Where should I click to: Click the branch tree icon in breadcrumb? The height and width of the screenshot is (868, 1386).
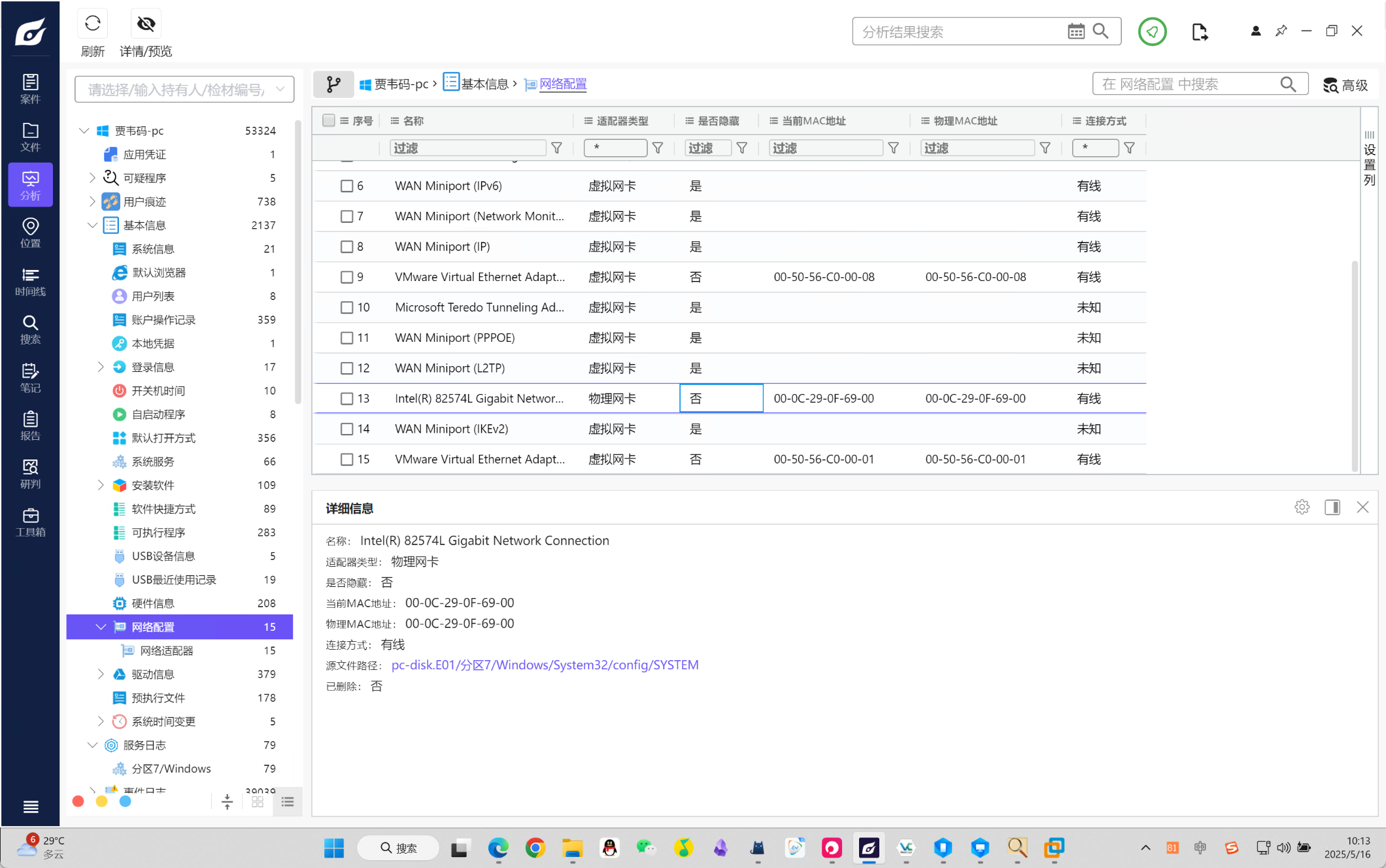pyautogui.click(x=333, y=84)
